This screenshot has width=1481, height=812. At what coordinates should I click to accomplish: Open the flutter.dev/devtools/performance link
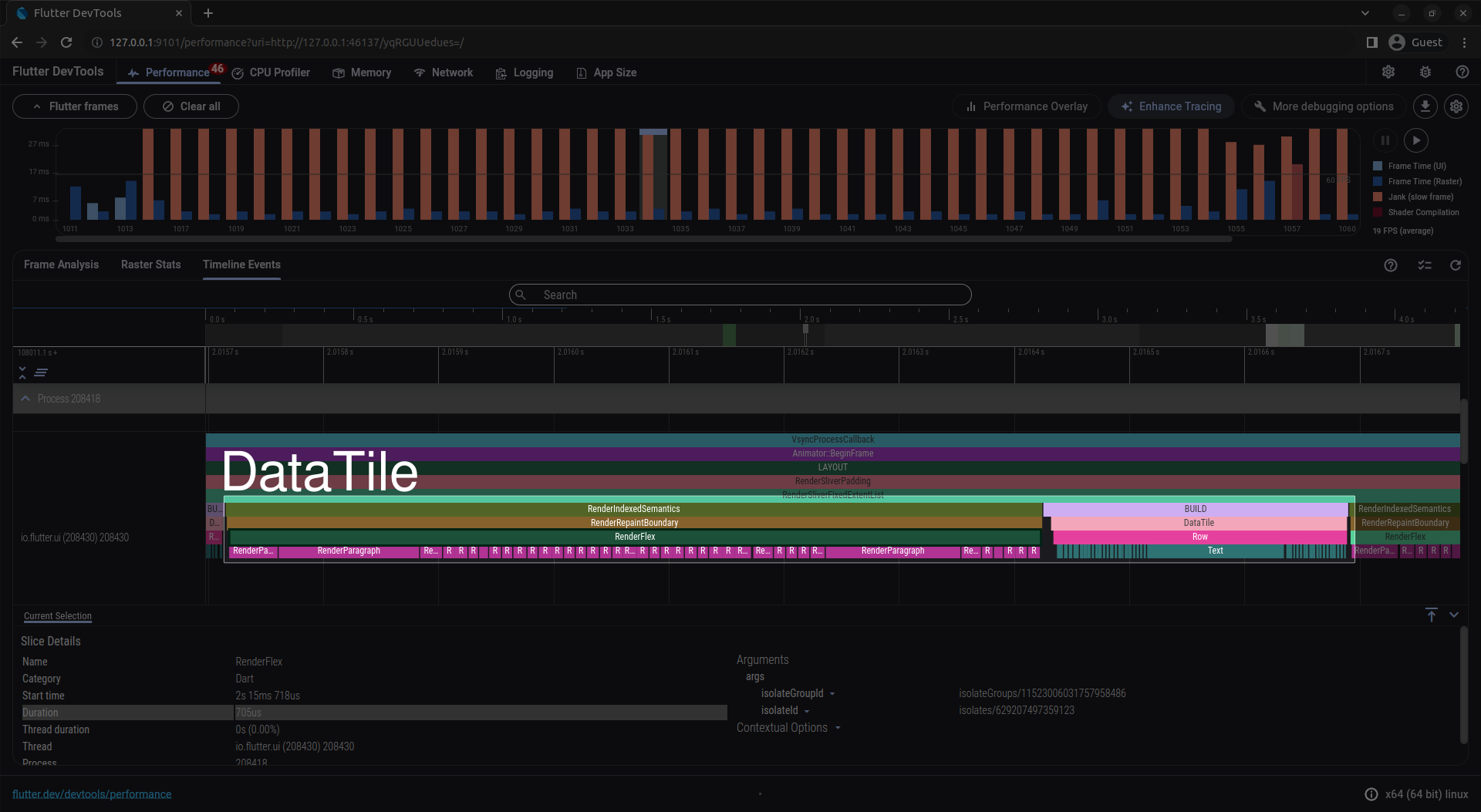tap(92, 794)
